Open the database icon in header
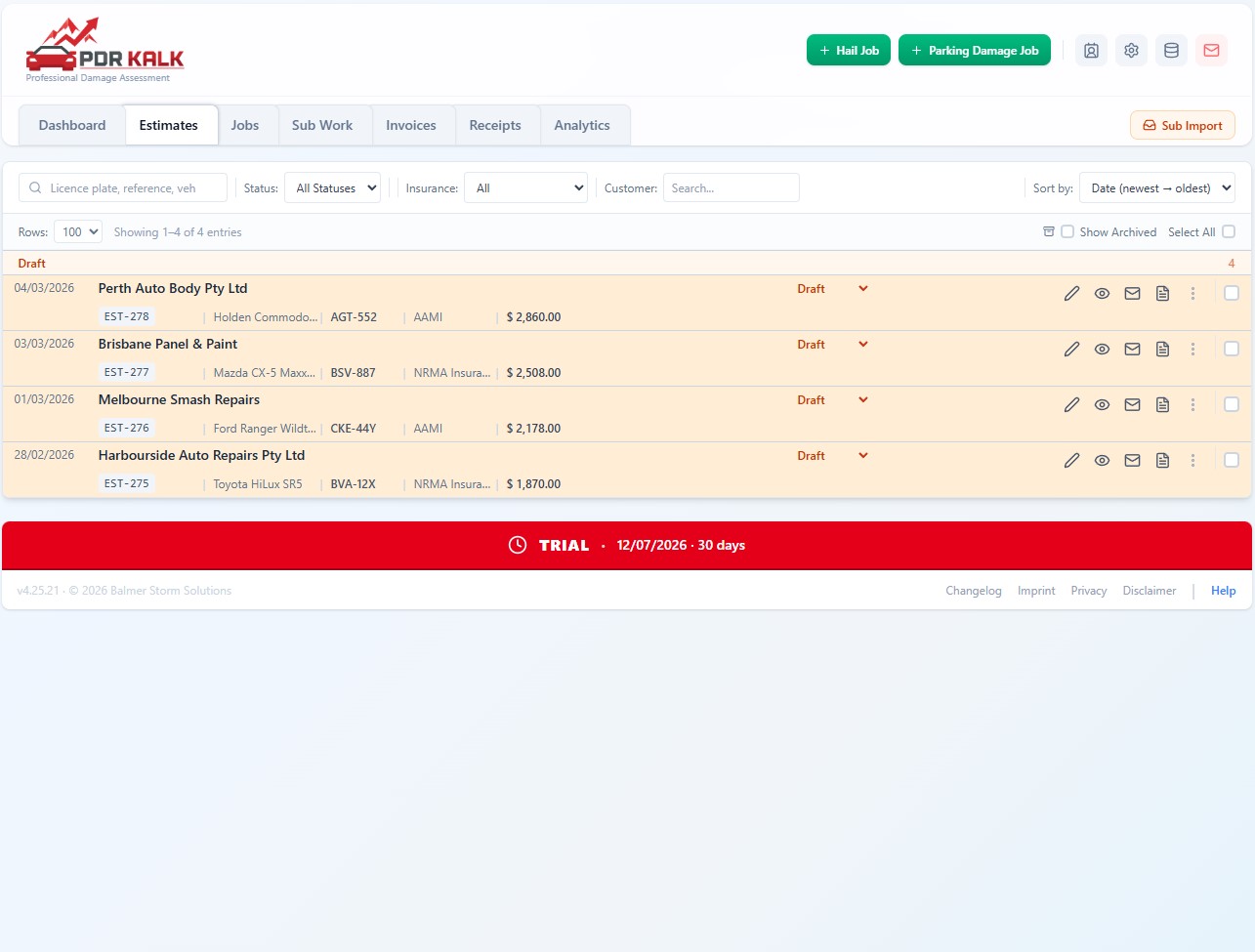 pyautogui.click(x=1171, y=51)
